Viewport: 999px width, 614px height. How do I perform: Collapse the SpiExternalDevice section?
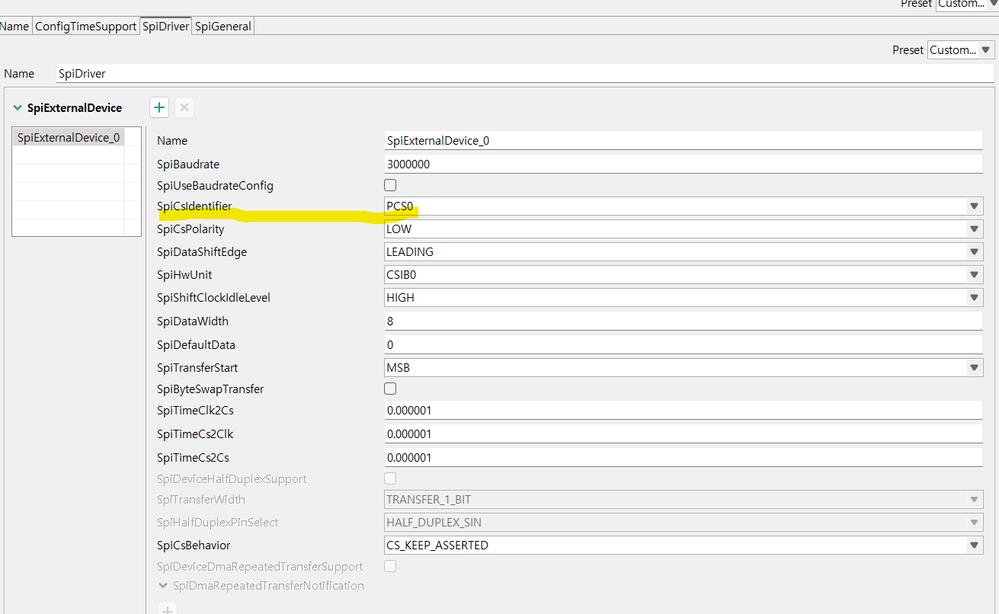(17, 108)
